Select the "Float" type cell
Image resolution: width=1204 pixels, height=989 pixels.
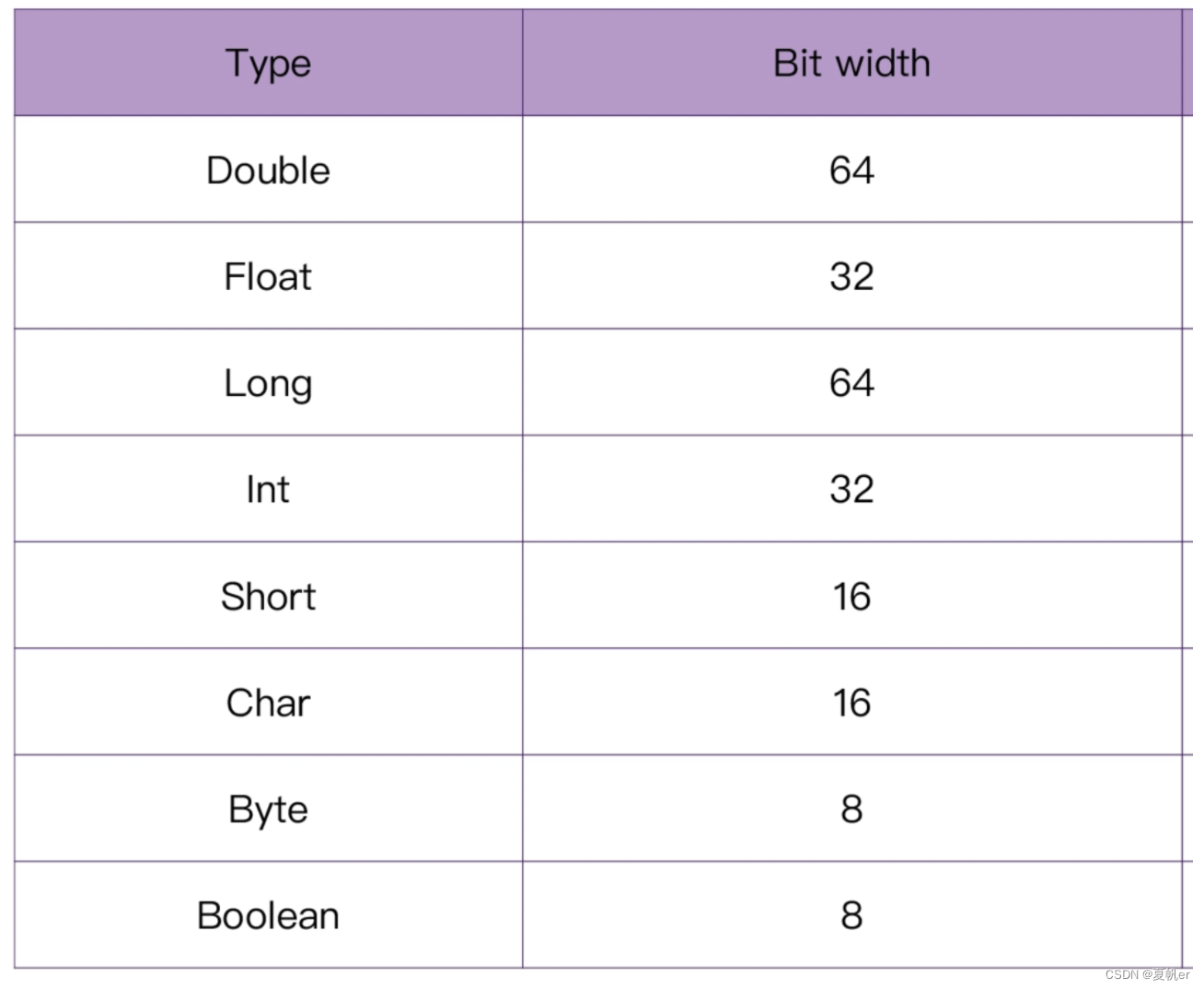click(x=268, y=276)
